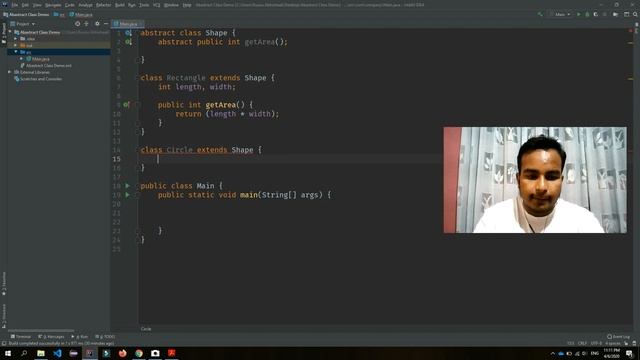Open Project panel settings gear
The width and height of the screenshot is (640, 360).
pyautogui.click(x=97, y=24)
